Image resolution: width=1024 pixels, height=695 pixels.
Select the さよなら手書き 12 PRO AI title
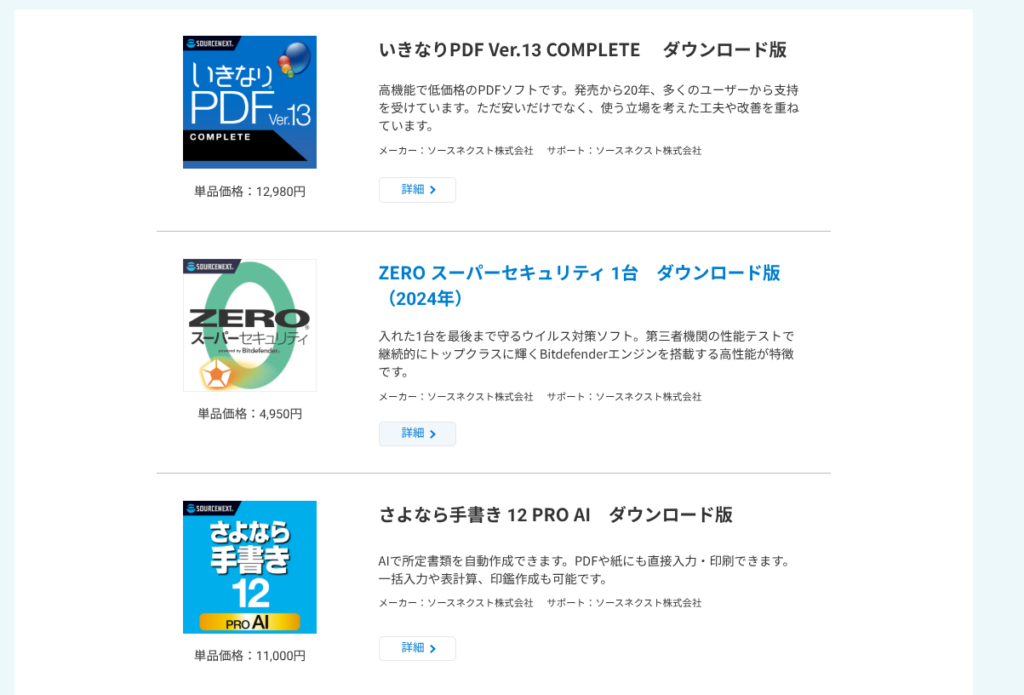point(555,515)
